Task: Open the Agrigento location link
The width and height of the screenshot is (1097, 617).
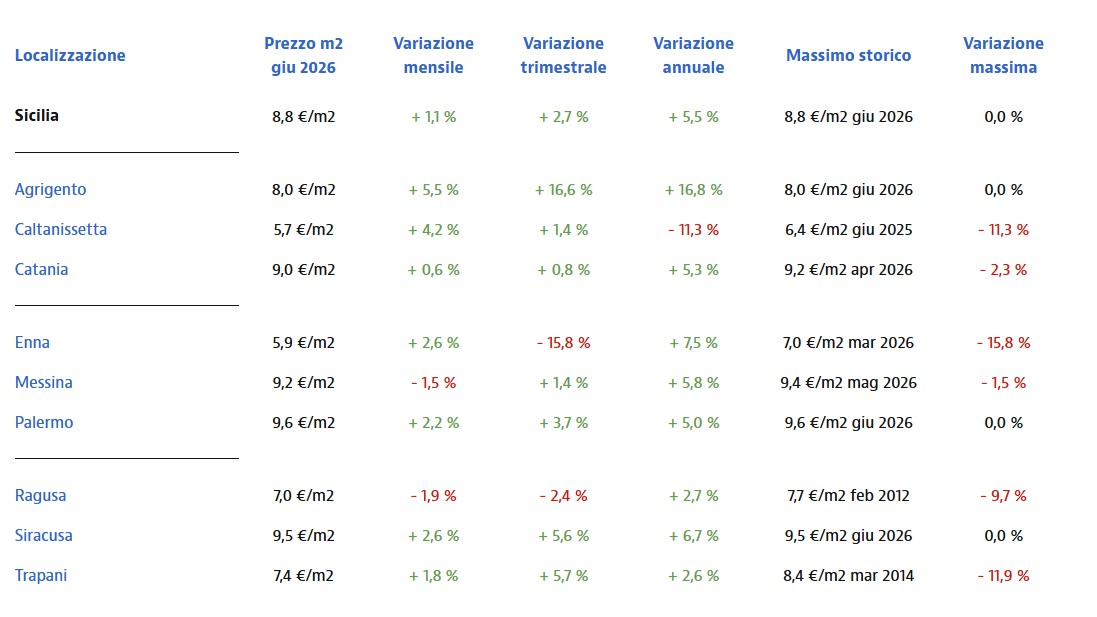Action: pos(50,190)
